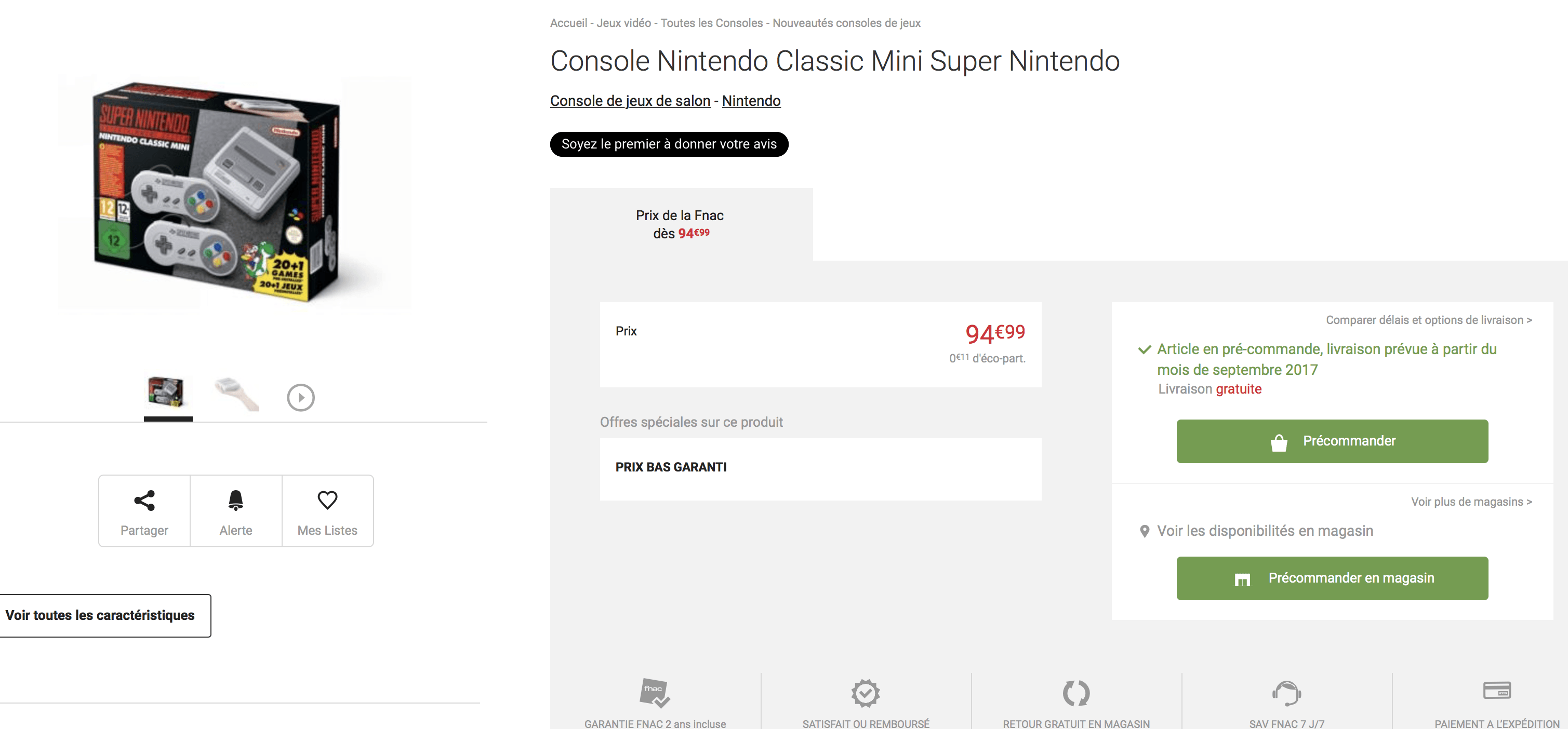Image resolution: width=1568 pixels, height=729 pixels.
Task: Click the SAV Fnac headset icon
Action: tap(1286, 693)
